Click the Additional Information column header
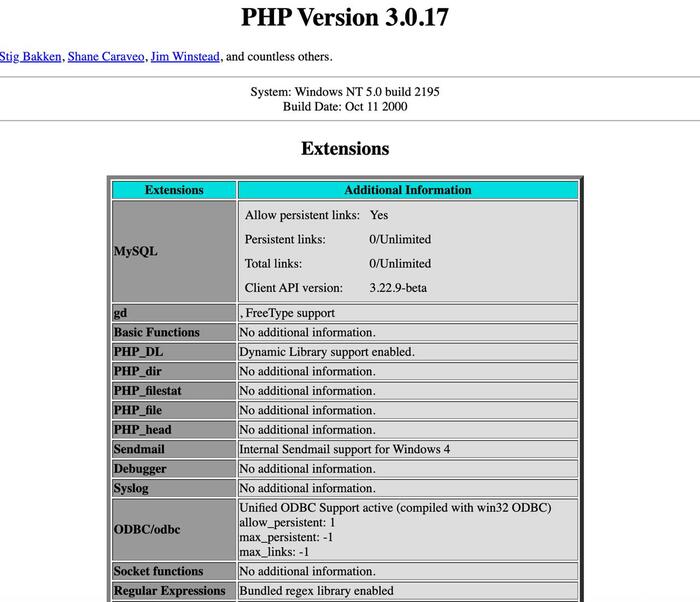Screen dimensions: 700x602 coord(407,190)
